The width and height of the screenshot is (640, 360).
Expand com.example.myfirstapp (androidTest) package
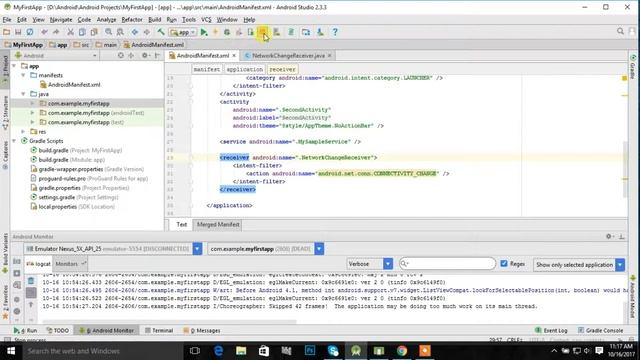tap(32, 113)
